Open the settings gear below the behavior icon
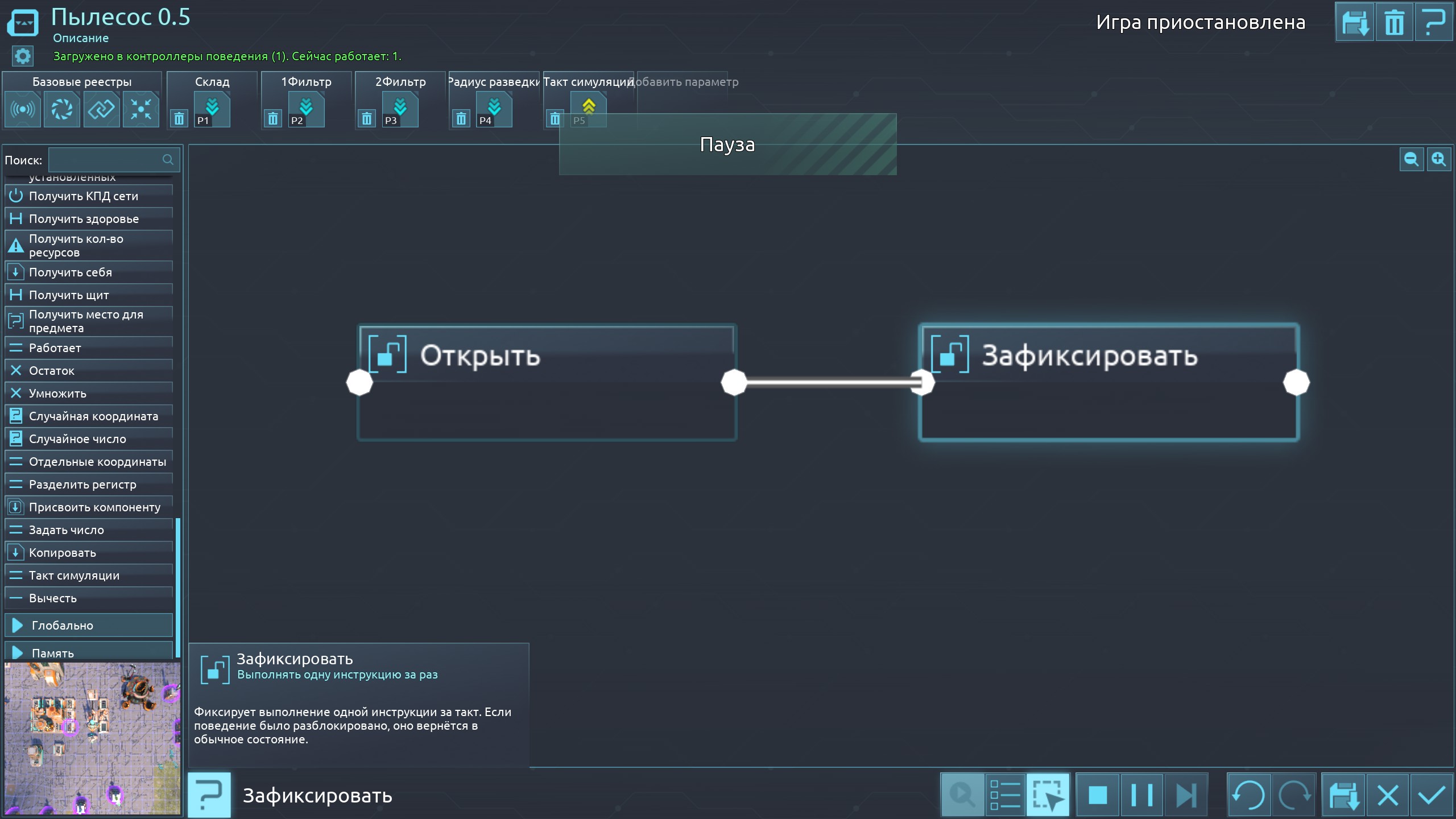The width and height of the screenshot is (1456, 819). pyautogui.click(x=23, y=56)
